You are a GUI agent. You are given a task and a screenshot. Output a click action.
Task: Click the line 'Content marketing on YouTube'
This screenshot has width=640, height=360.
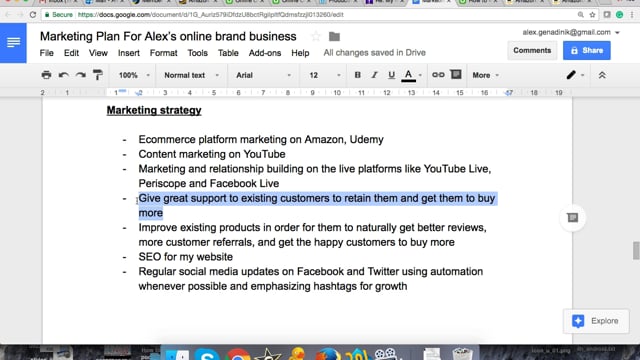coord(211,154)
